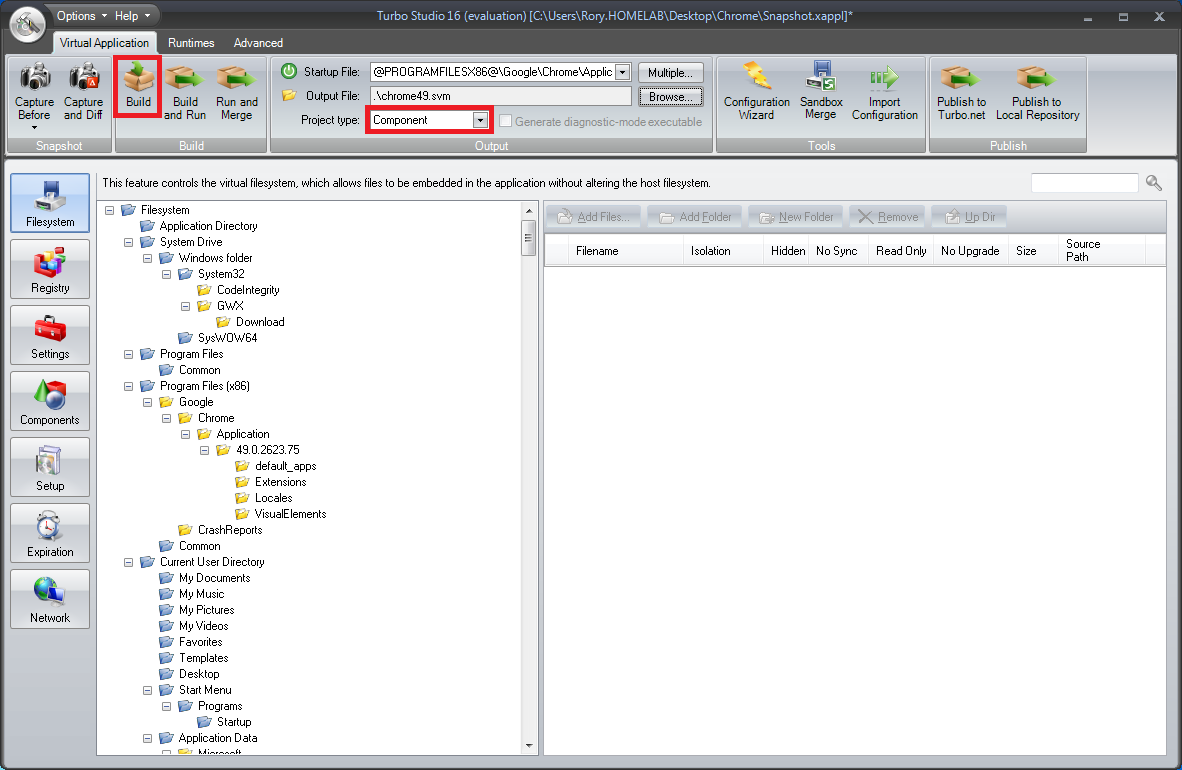Click the tree vertical scrollbar thumb

pos(528,238)
